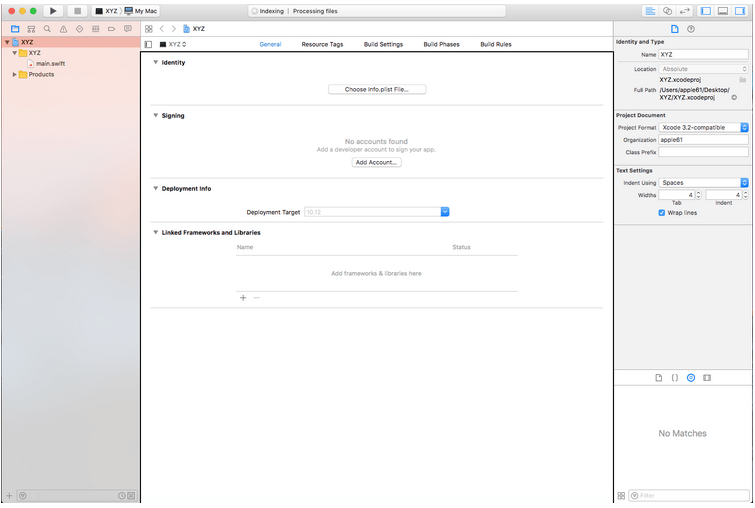Open the Issue navigator warning icon
The image size is (755, 508).
64,29
